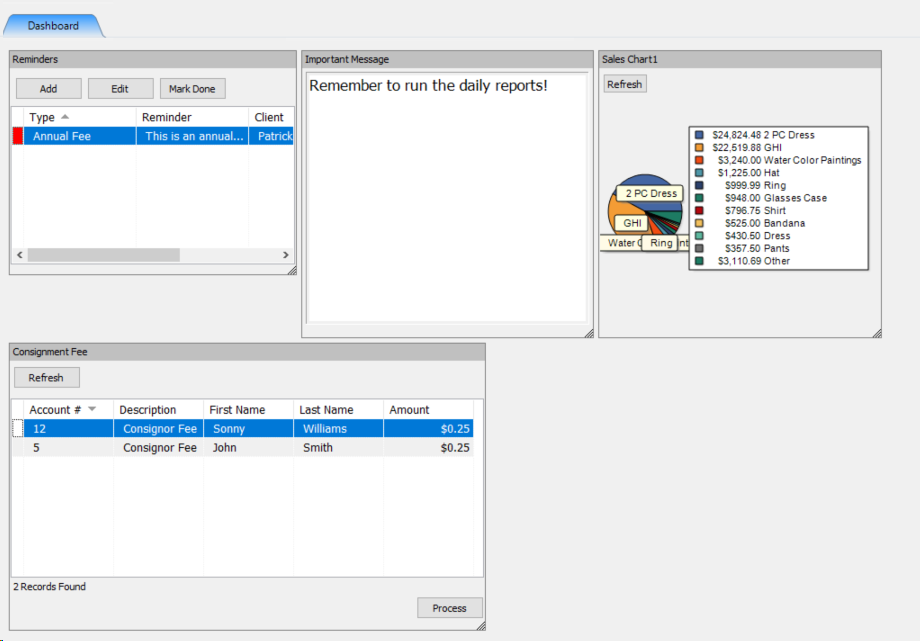Sort by Account # column header
Image resolution: width=920 pixels, height=641 pixels.
pyautogui.click(x=68, y=410)
